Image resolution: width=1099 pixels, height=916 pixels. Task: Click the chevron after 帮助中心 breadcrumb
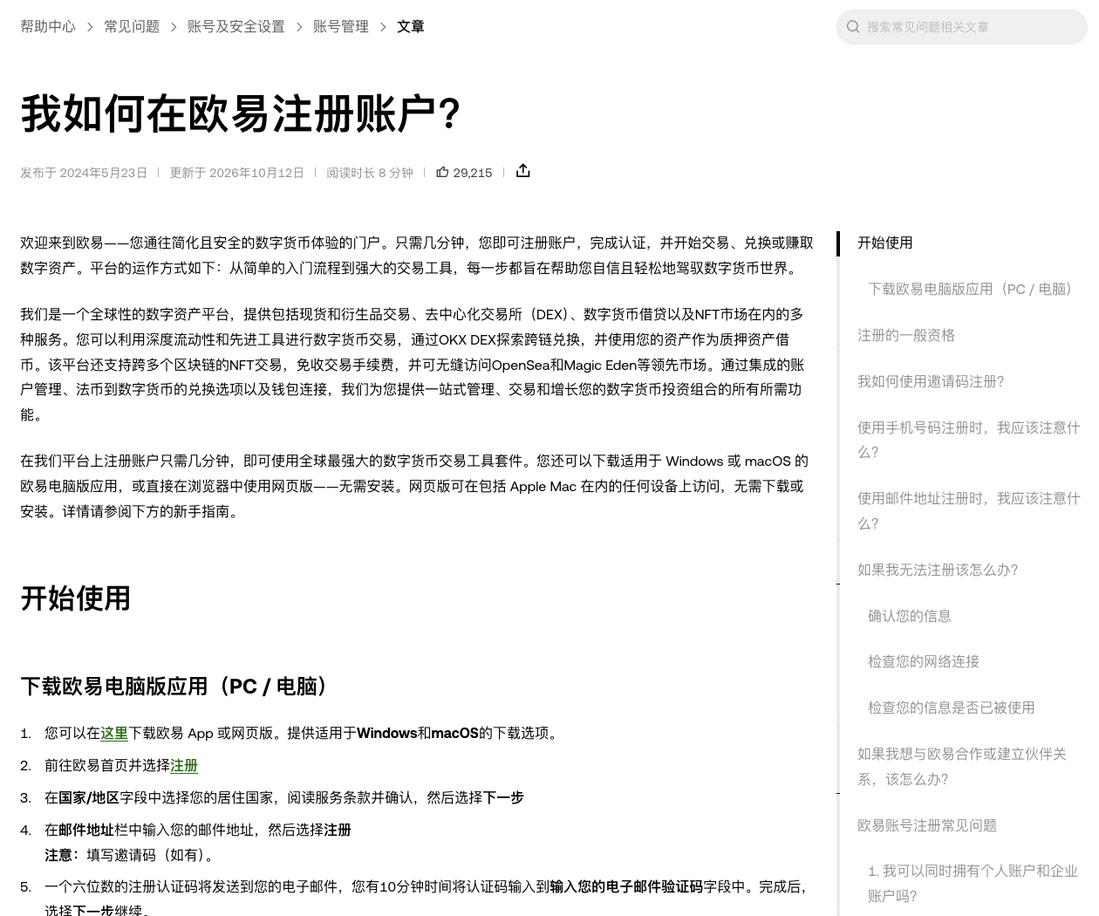click(90, 27)
